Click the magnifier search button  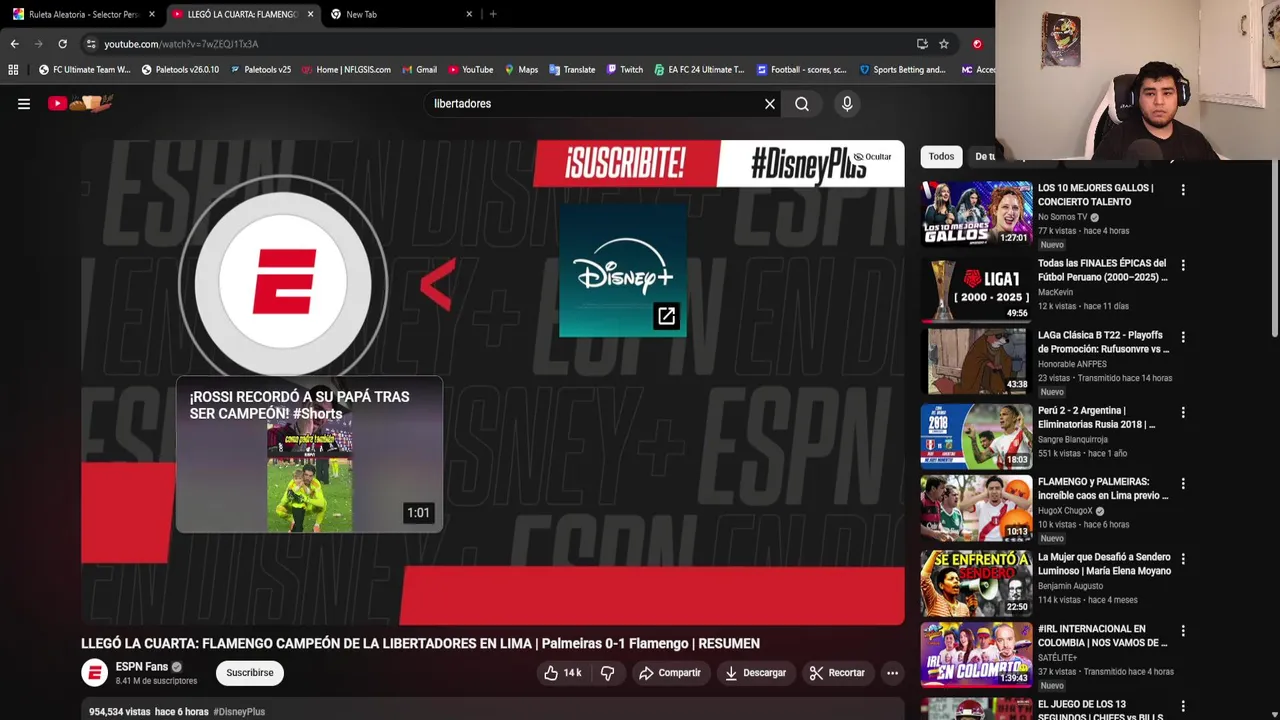pos(802,103)
